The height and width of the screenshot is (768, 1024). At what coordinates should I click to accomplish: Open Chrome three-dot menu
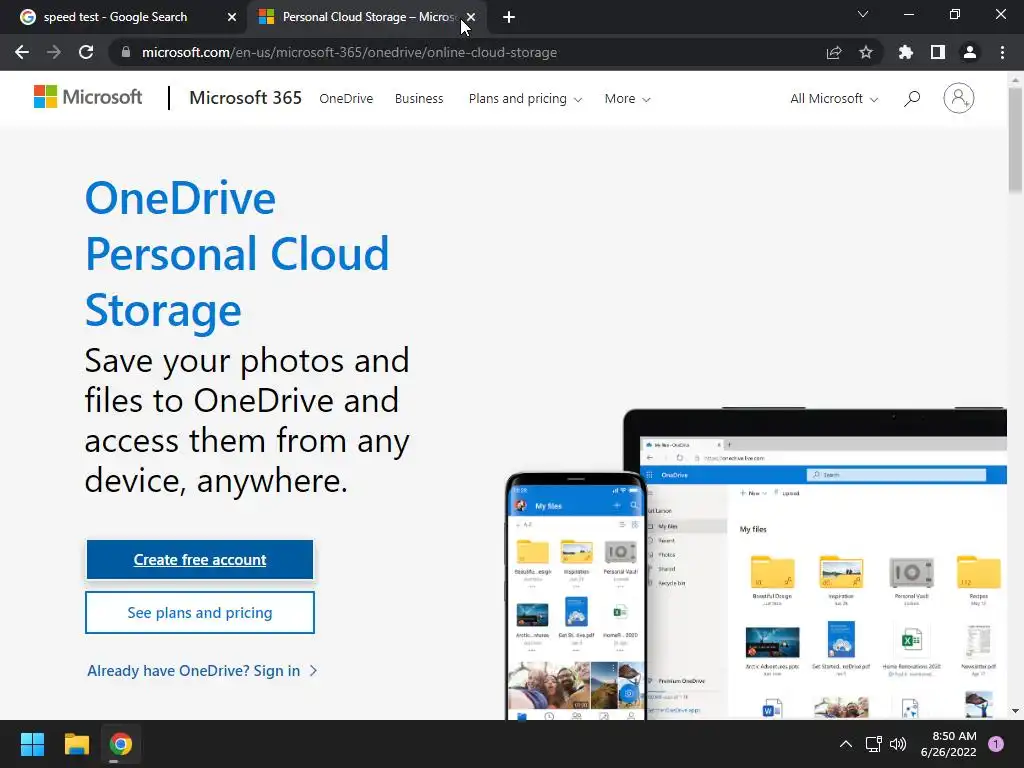coord(1002,52)
